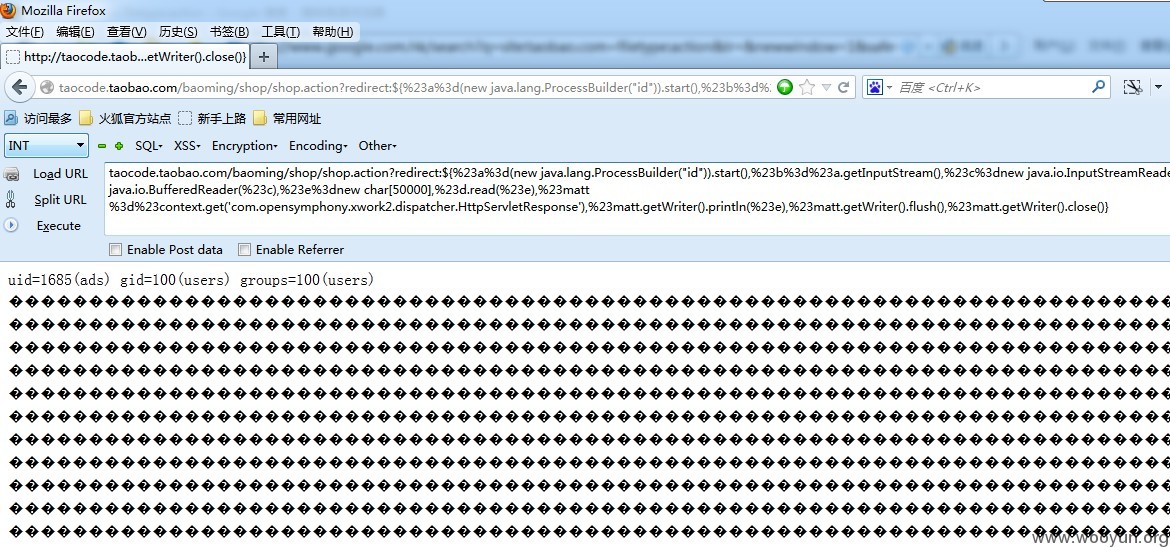Open the 帮助(H) menu
Screen dimensions: 1170x547
(x=333, y=31)
